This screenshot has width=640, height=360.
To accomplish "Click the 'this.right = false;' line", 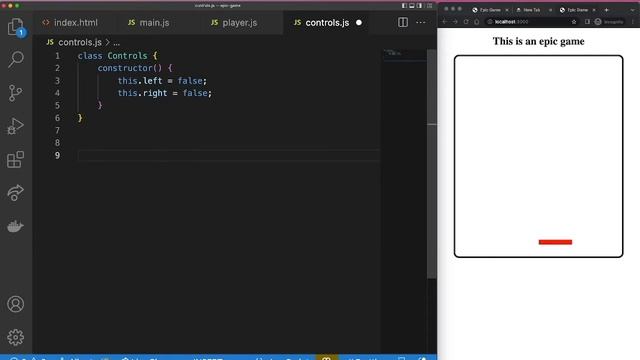I will pos(164,93).
